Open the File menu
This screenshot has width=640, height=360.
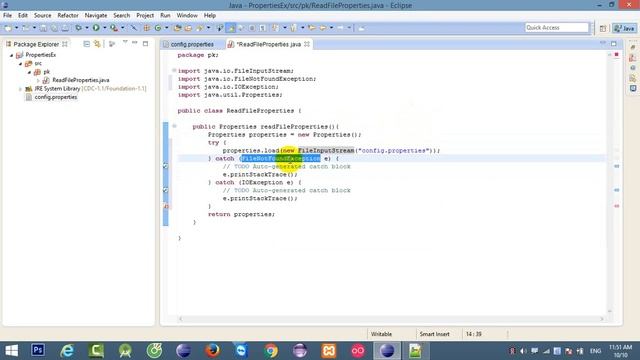point(7,16)
